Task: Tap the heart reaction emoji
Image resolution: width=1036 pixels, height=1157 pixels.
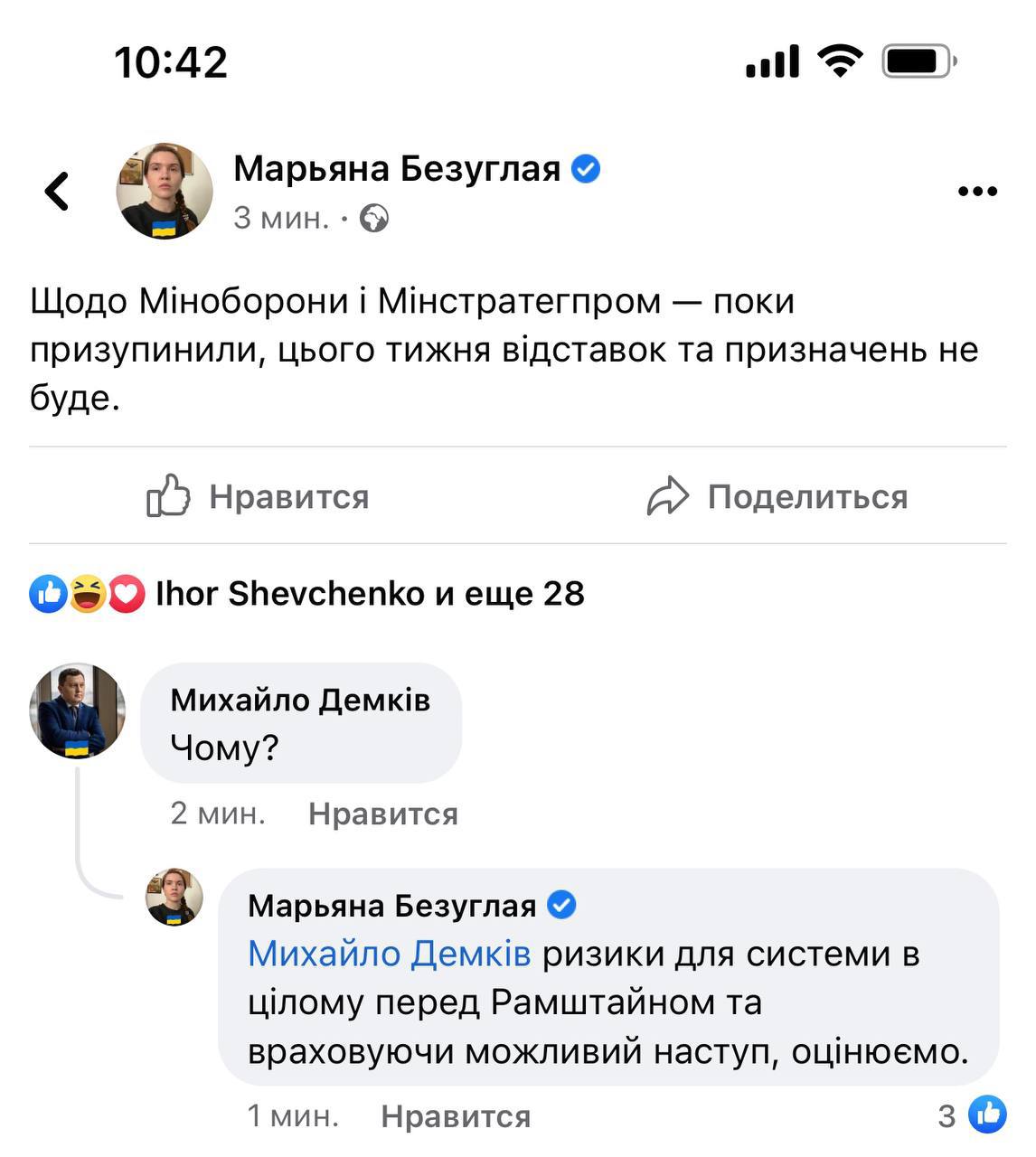Action: (x=127, y=594)
